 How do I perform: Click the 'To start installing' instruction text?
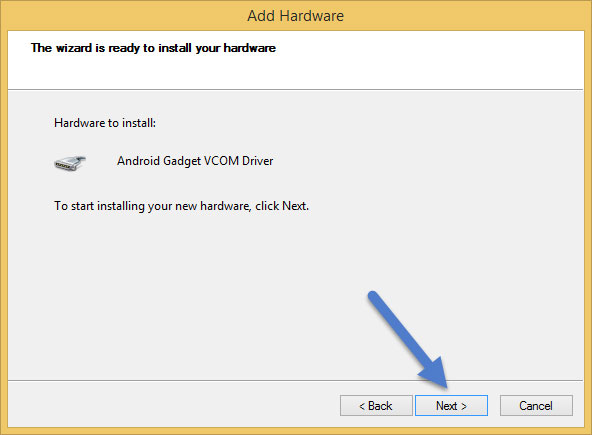[x=181, y=206]
